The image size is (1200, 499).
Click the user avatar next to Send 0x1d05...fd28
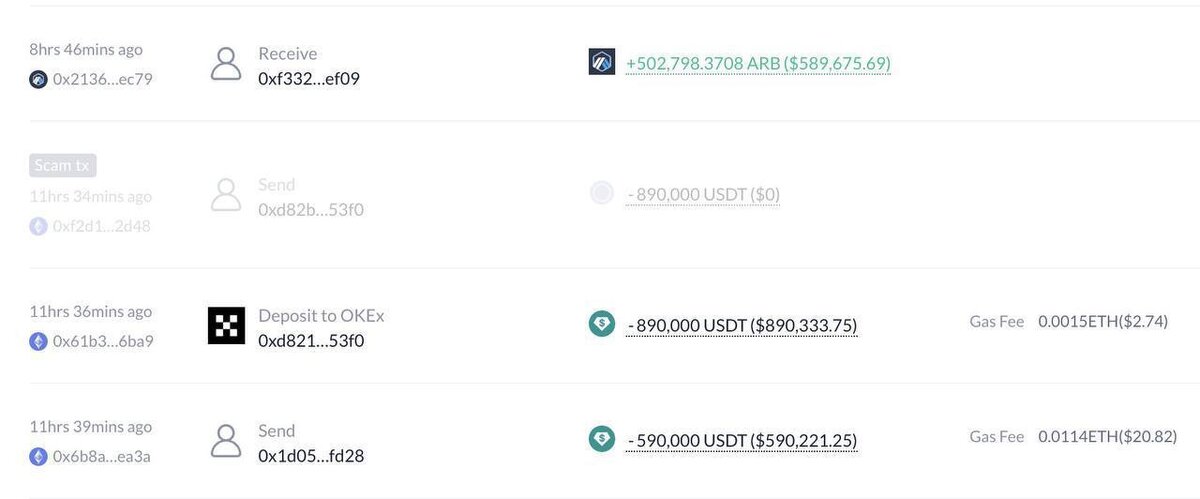point(227,441)
